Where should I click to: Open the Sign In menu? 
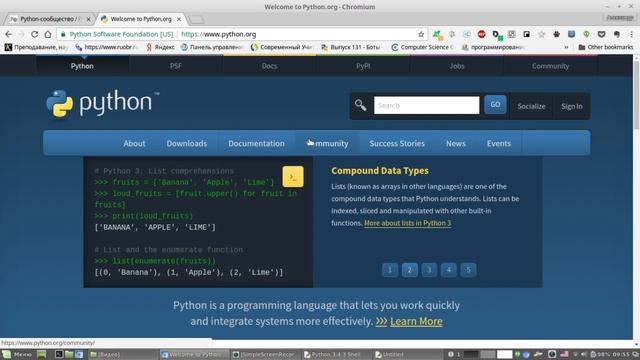(571, 106)
